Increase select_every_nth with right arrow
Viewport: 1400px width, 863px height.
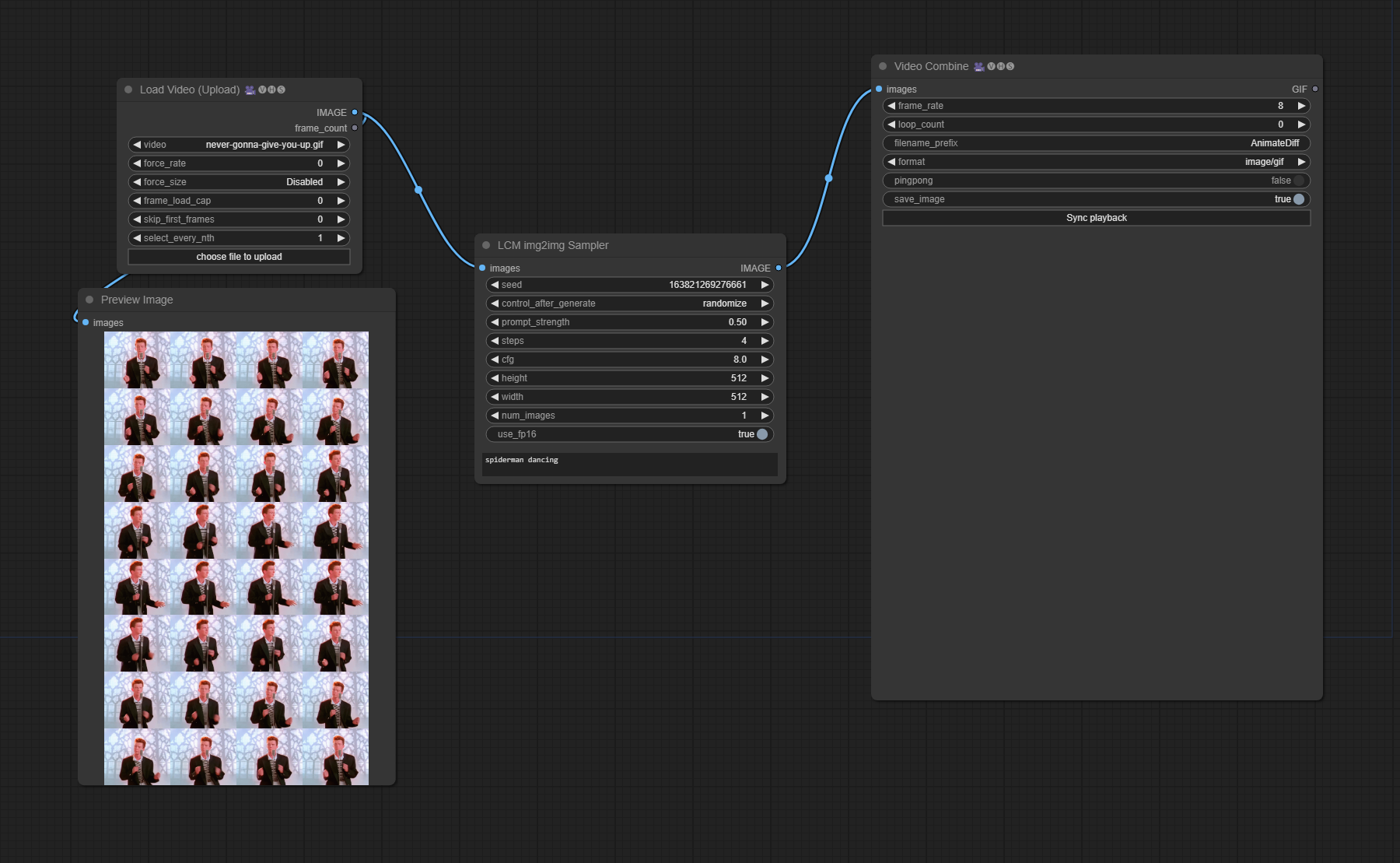[341, 238]
